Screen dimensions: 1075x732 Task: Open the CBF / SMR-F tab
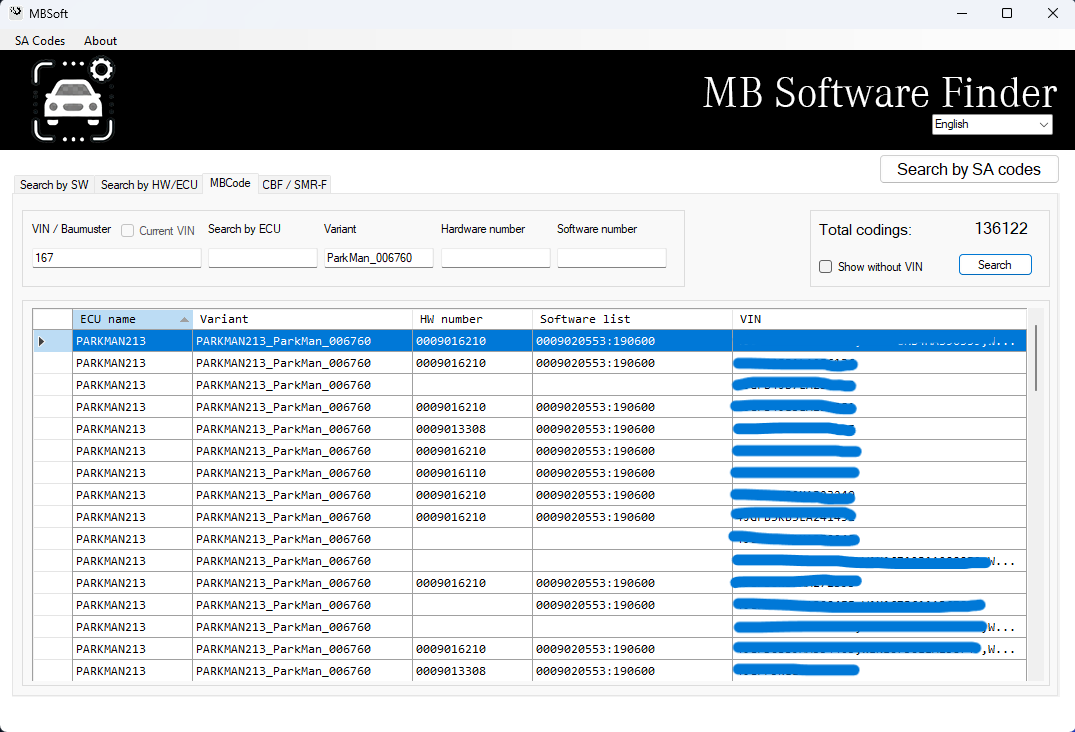click(294, 185)
